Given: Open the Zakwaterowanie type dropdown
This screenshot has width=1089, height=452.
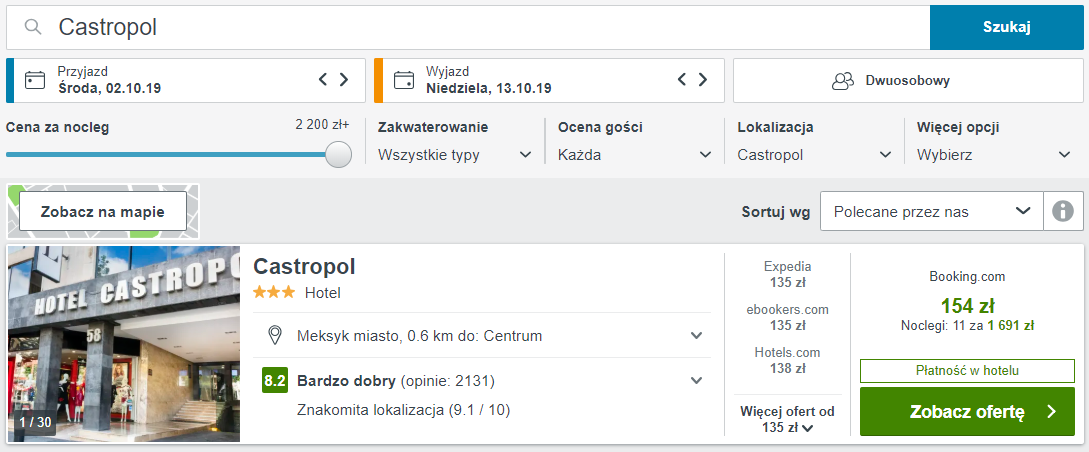Looking at the screenshot, I should [x=455, y=155].
